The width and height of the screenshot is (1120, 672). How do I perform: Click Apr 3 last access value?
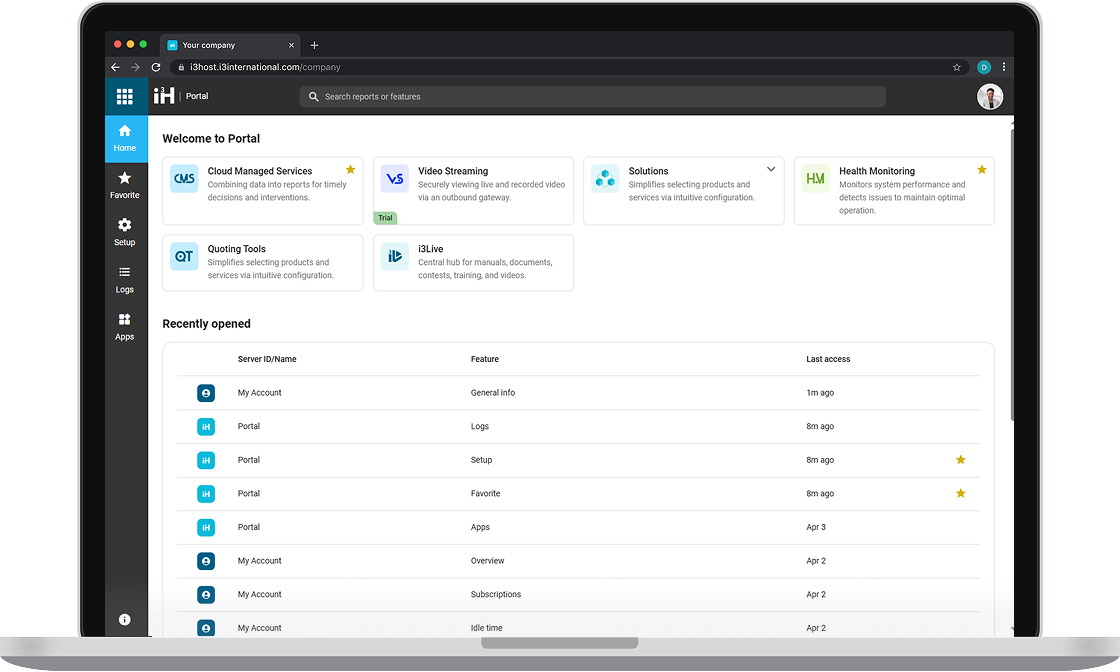pyautogui.click(x=816, y=527)
